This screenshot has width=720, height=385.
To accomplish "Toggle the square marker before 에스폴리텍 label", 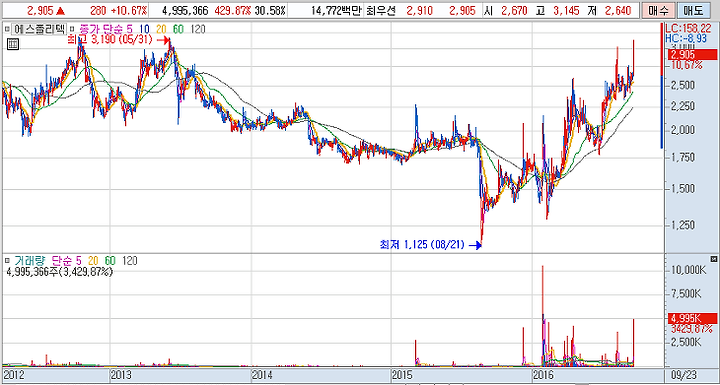I will coord(7,29).
